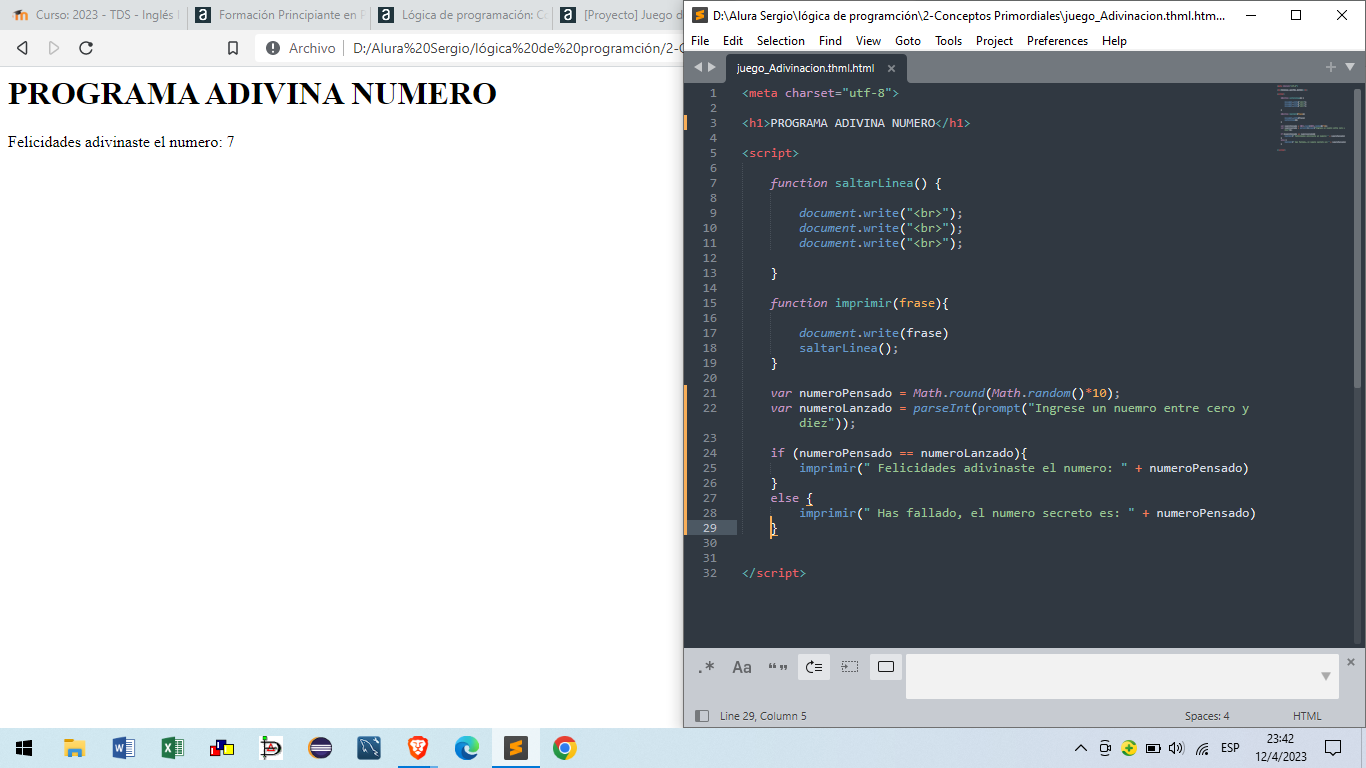Click 'Felicidades adivinaste el numero: 7' text
1366x768 pixels.
click(x=121, y=142)
